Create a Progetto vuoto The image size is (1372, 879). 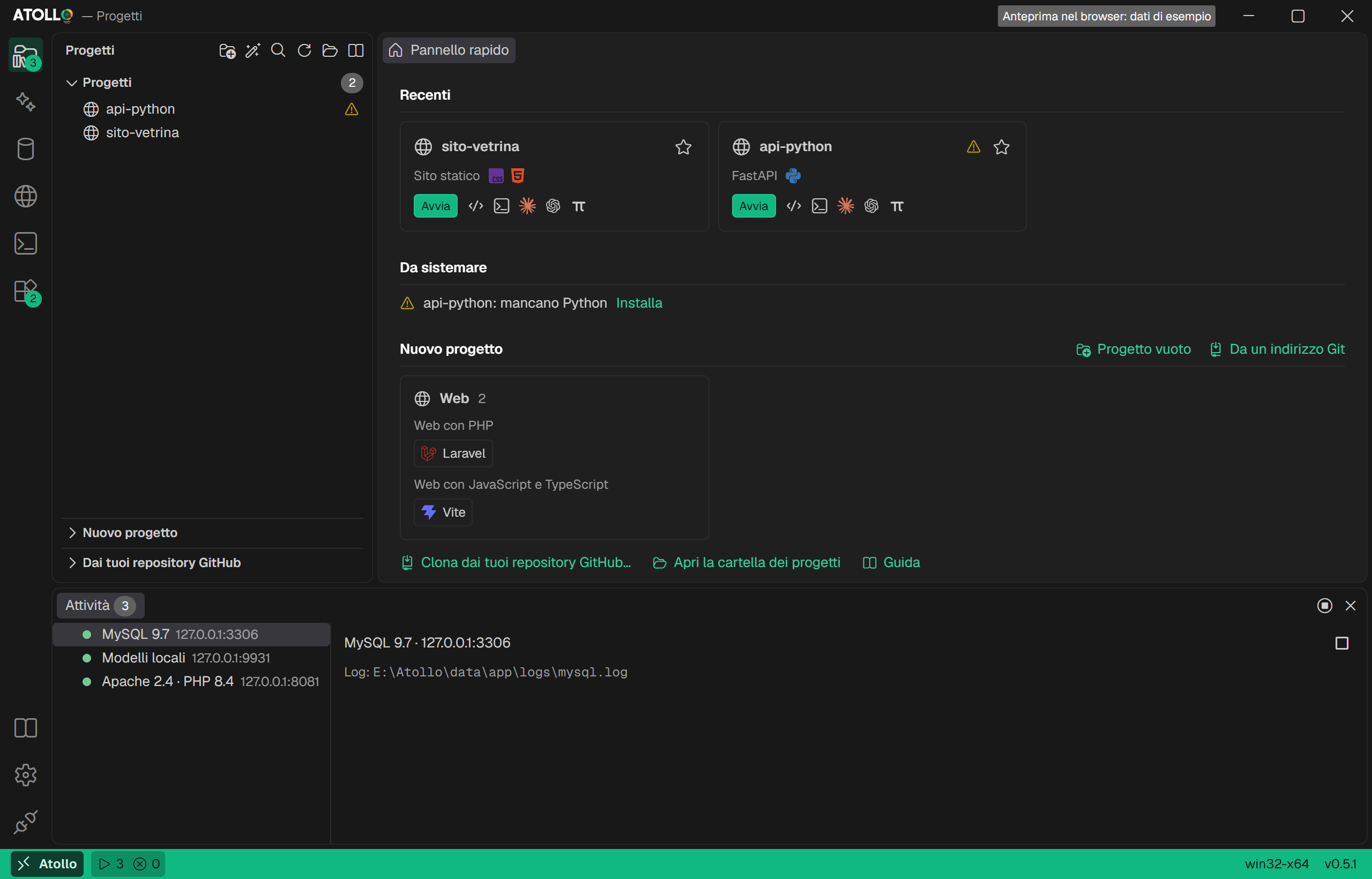tap(1134, 349)
